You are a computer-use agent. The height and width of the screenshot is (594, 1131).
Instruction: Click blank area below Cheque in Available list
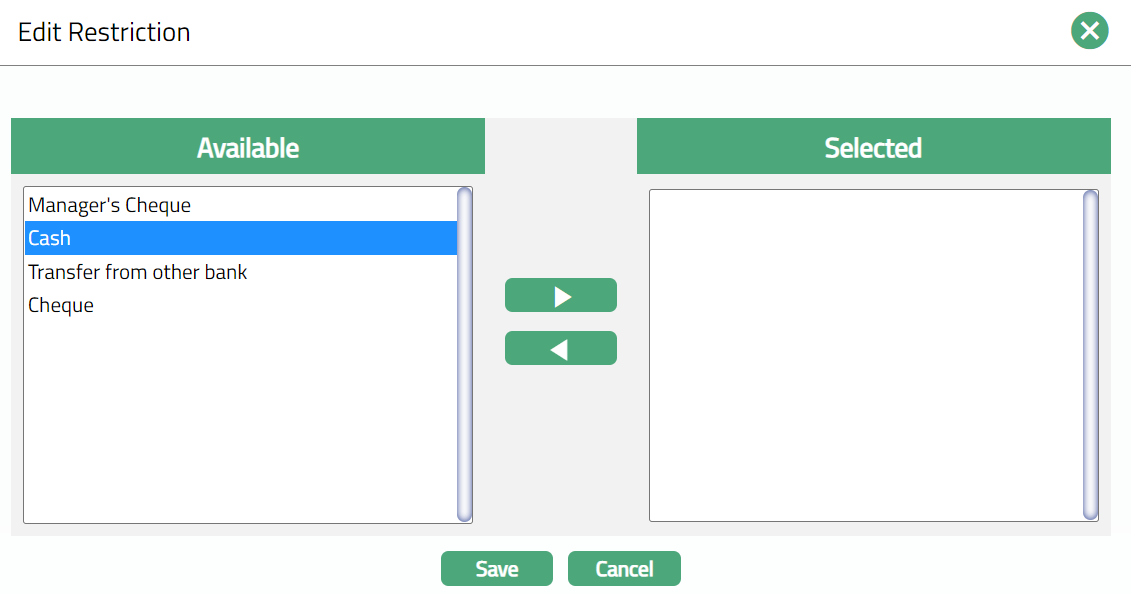pyautogui.click(x=240, y=420)
